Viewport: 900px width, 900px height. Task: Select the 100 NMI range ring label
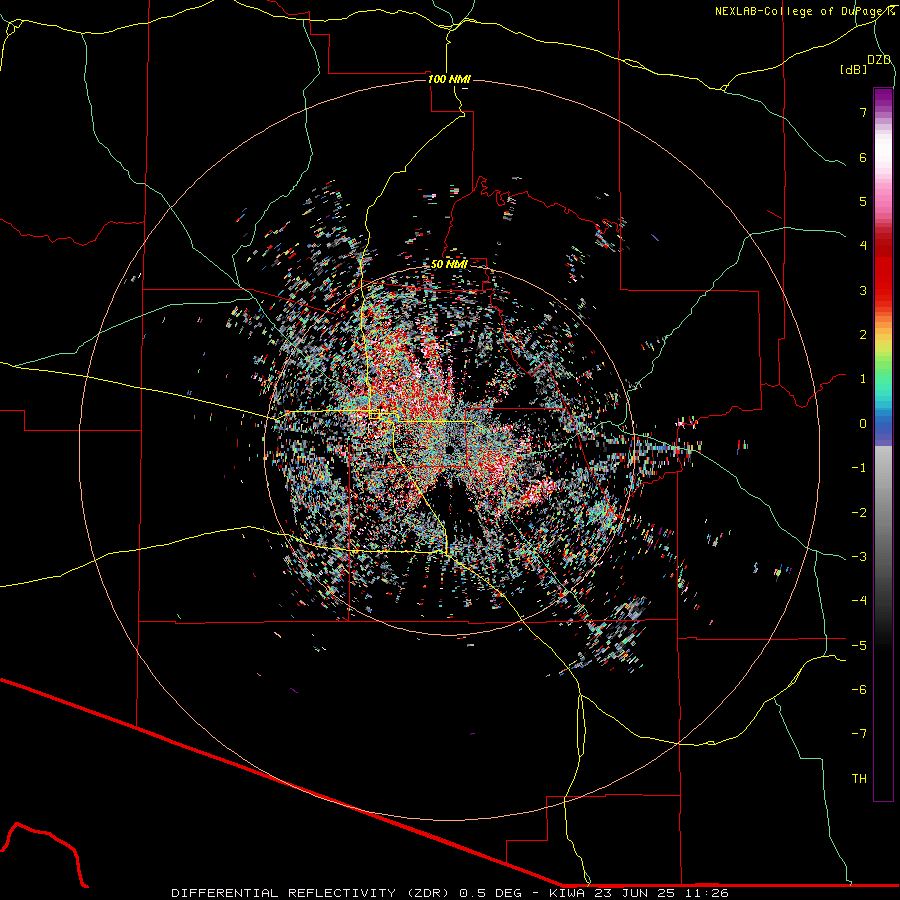[x=448, y=79]
